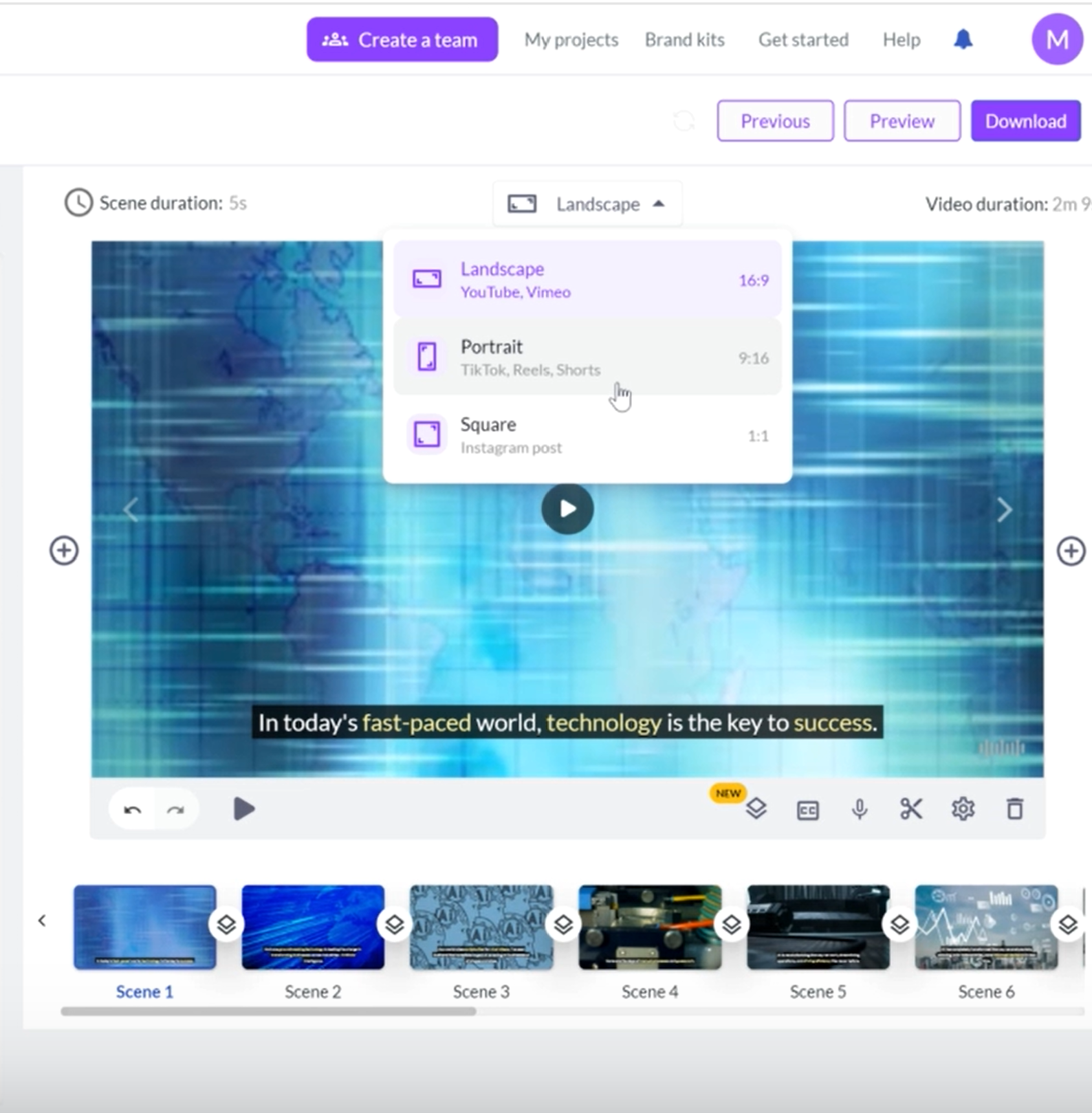
Task: Open the transition icon after Scene 1
Action: [x=226, y=925]
